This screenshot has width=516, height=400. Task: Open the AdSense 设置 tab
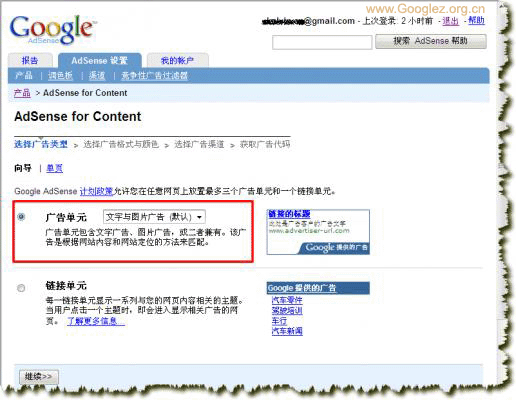tap(100, 60)
